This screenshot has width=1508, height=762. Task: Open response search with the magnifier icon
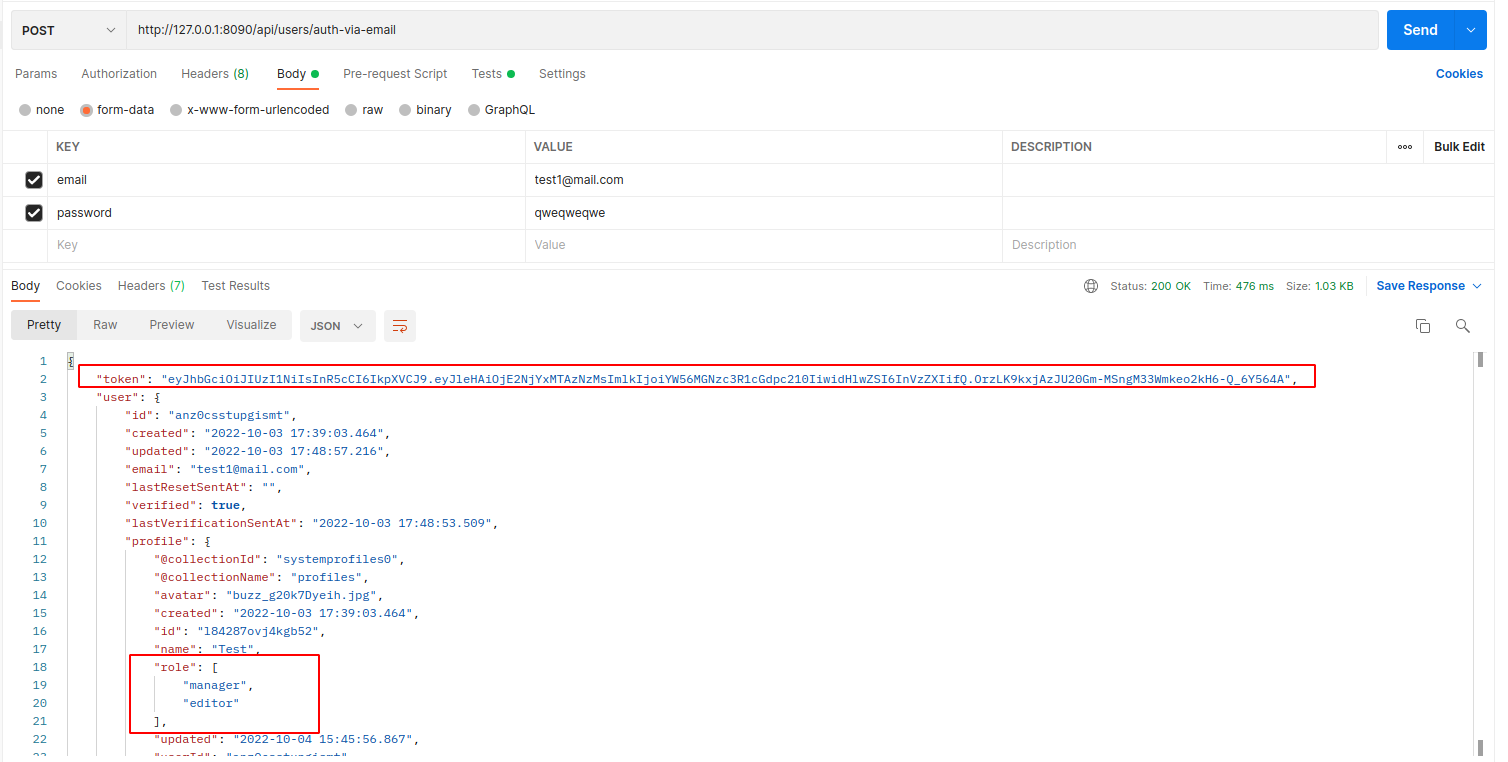pyautogui.click(x=1462, y=325)
